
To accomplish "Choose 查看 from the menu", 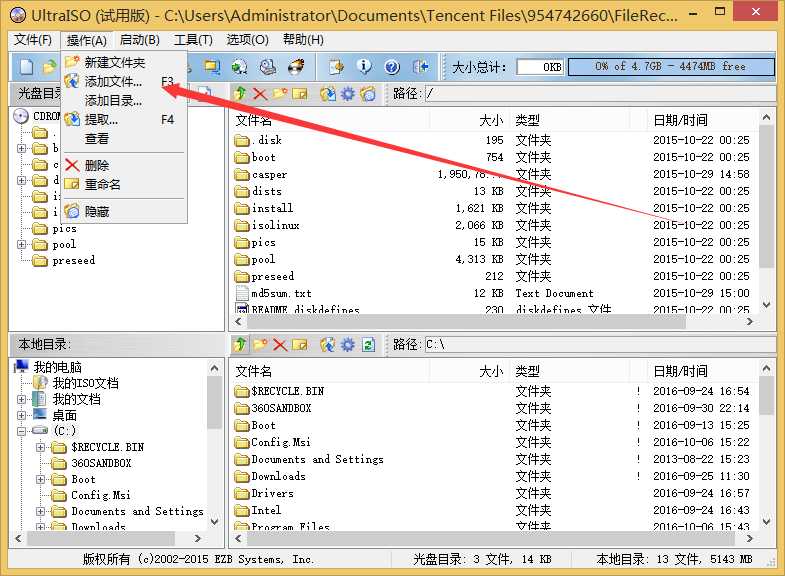I will click(x=124, y=139).
